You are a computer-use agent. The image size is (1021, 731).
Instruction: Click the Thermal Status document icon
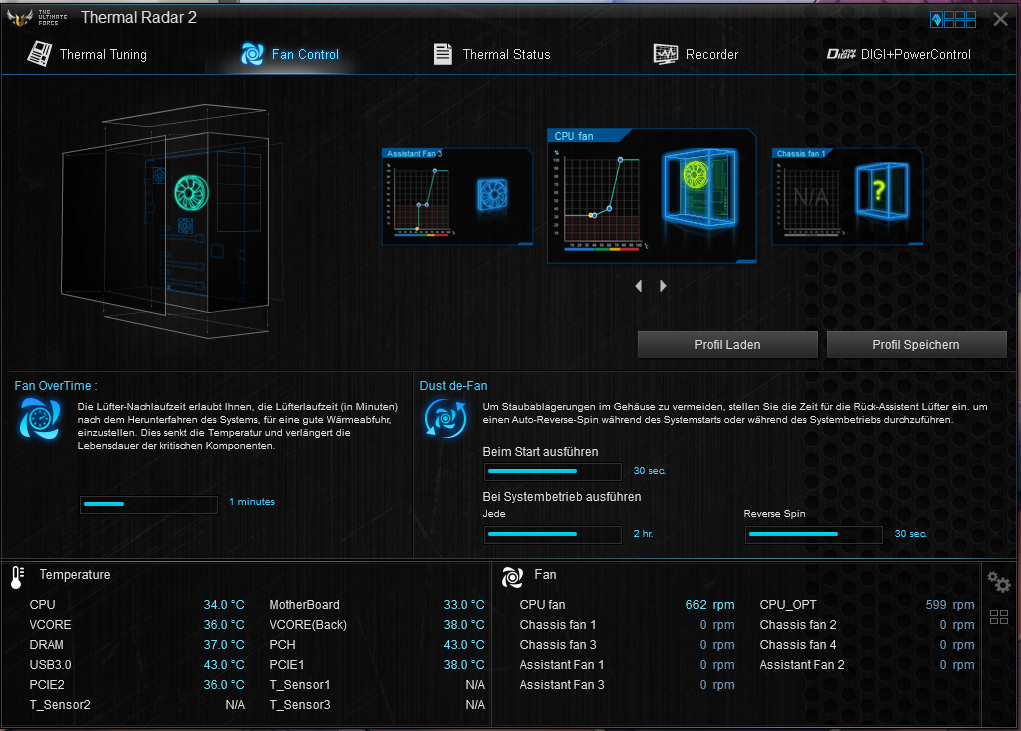[443, 54]
